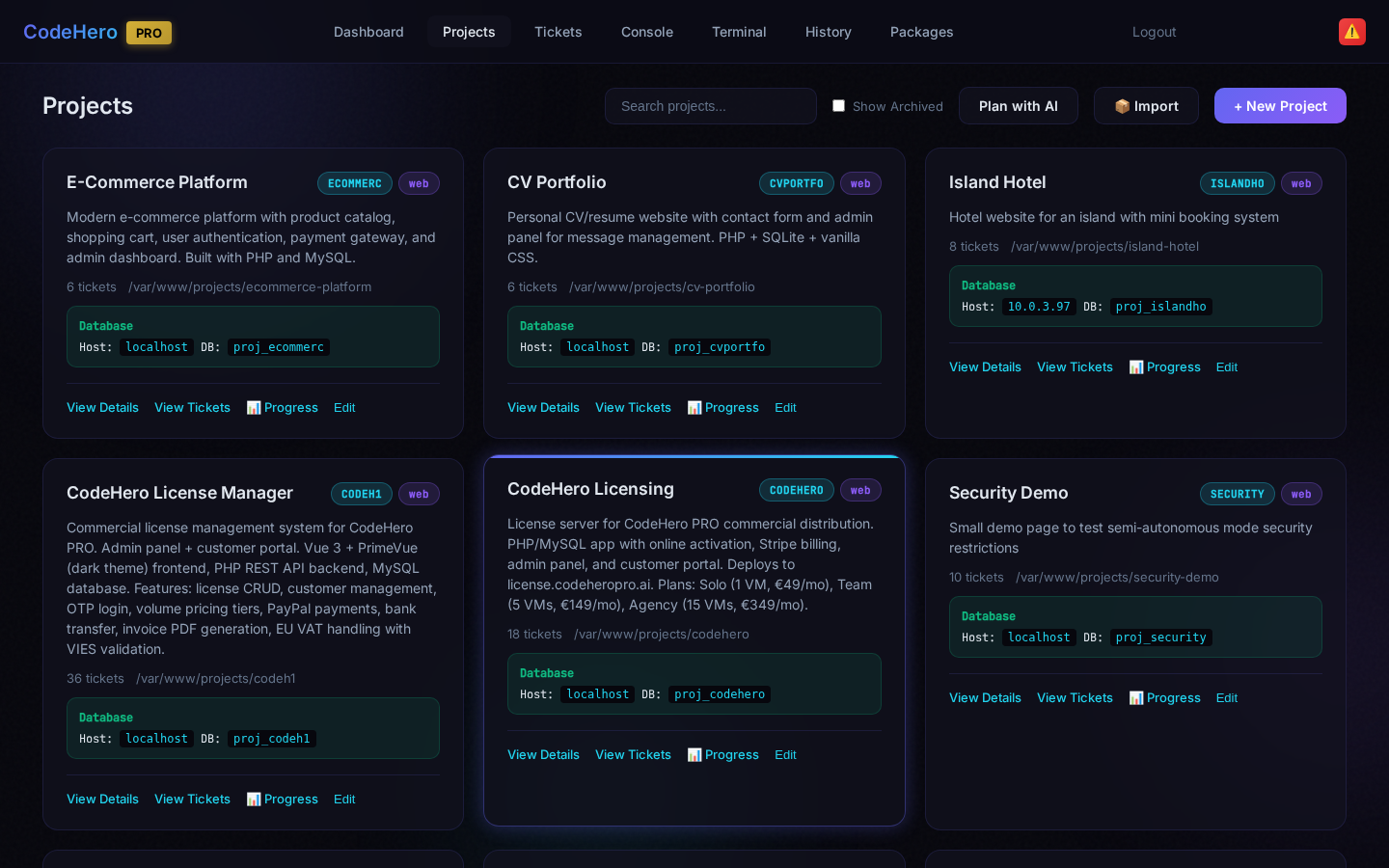Open Progress chart for Security Demo
The image size is (1389, 868).
pyautogui.click(x=1164, y=698)
